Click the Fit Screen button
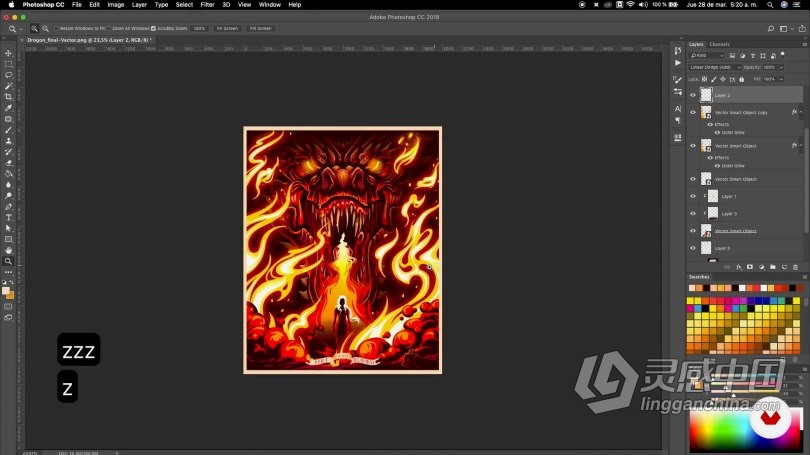The width and height of the screenshot is (810, 455). (x=227, y=28)
